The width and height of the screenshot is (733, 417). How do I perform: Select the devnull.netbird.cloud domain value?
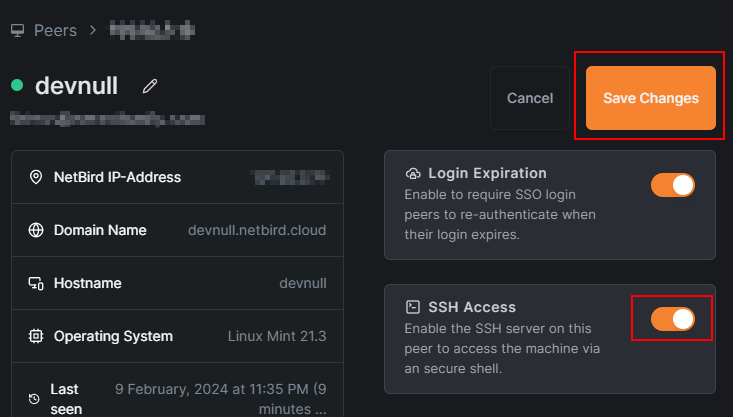click(257, 231)
